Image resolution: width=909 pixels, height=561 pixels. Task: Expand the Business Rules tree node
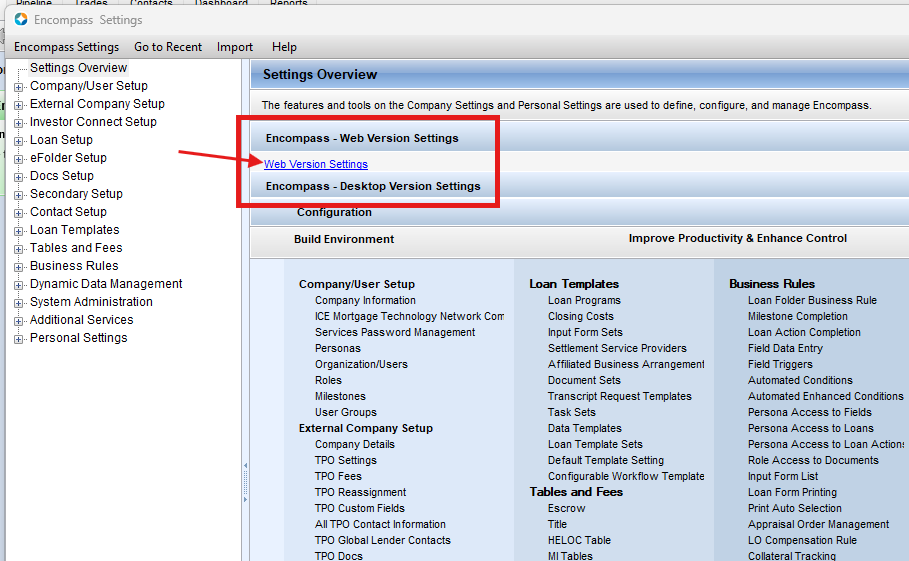point(19,267)
